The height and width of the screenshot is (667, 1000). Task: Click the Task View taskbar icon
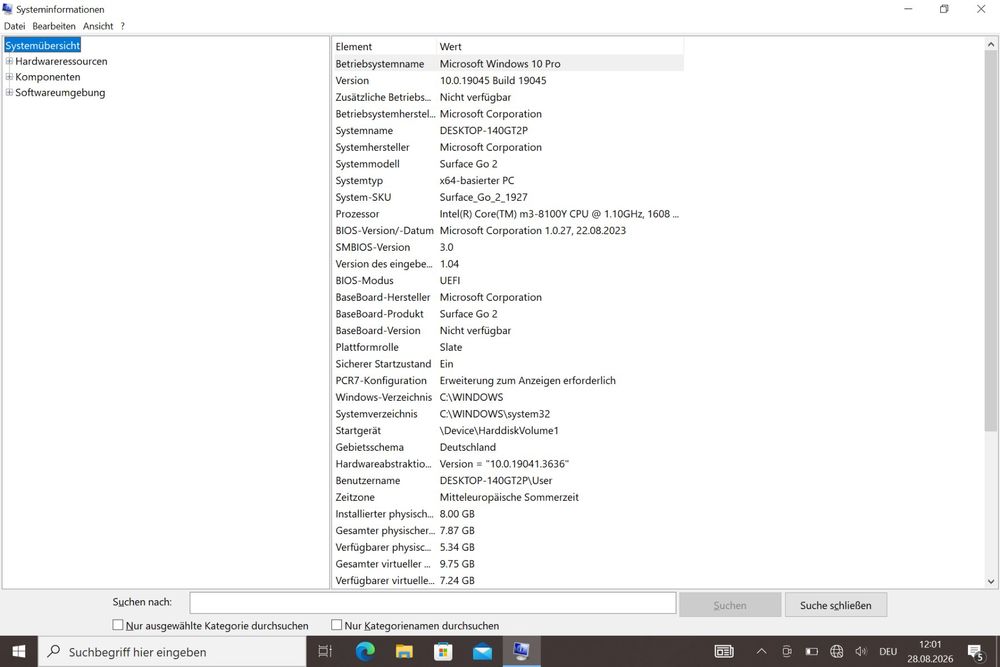coord(325,651)
